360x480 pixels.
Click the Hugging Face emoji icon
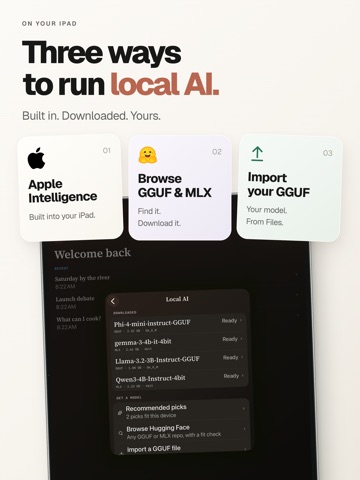(x=148, y=155)
